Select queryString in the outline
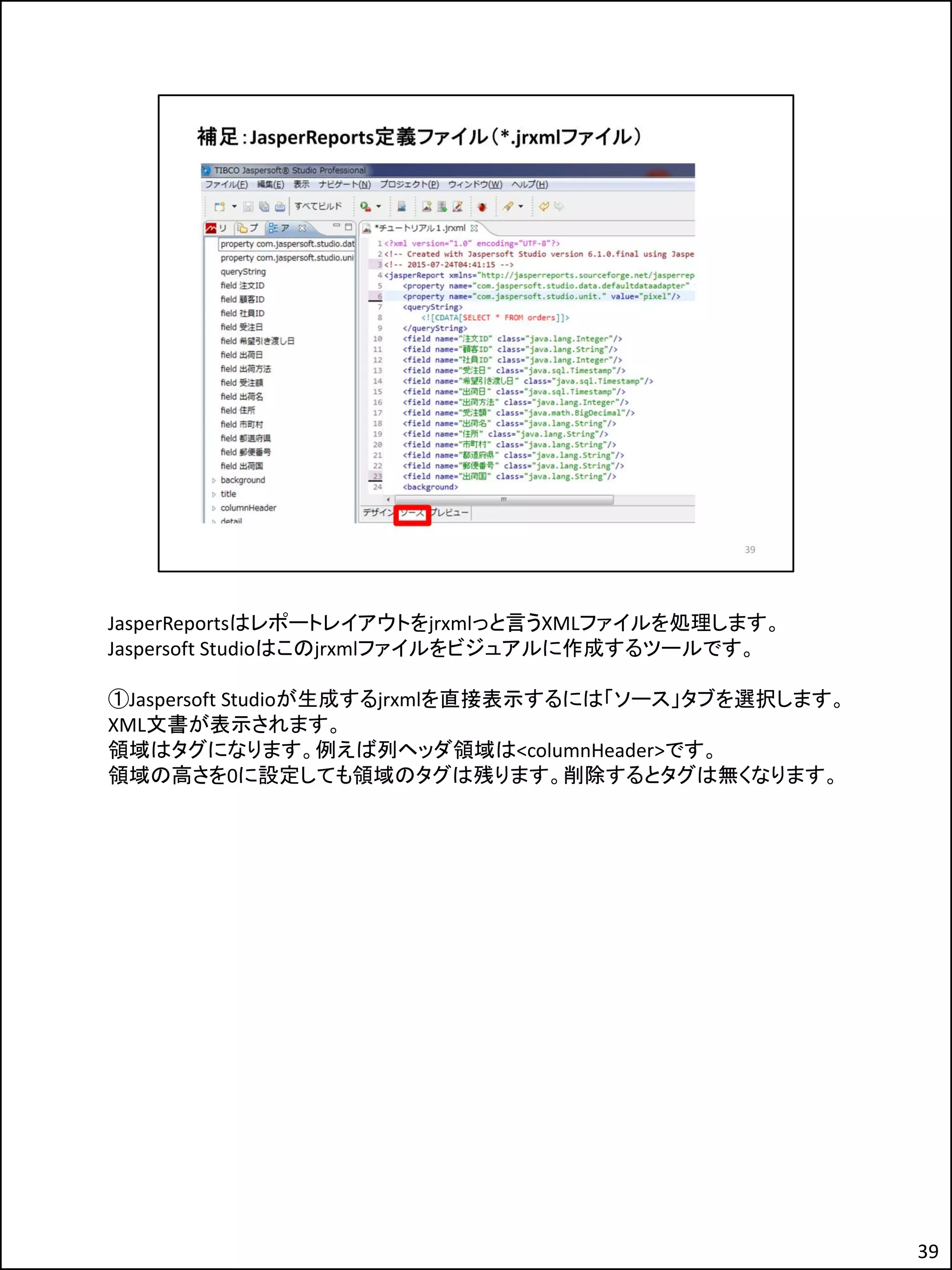The width and height of the screenshot is (952, 1270). click(x=243, y=272)
